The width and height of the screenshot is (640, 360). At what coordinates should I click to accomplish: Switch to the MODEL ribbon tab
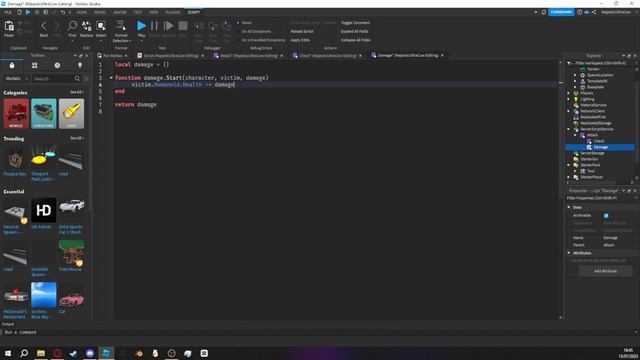pyautogui.click(x=100, y=12)
